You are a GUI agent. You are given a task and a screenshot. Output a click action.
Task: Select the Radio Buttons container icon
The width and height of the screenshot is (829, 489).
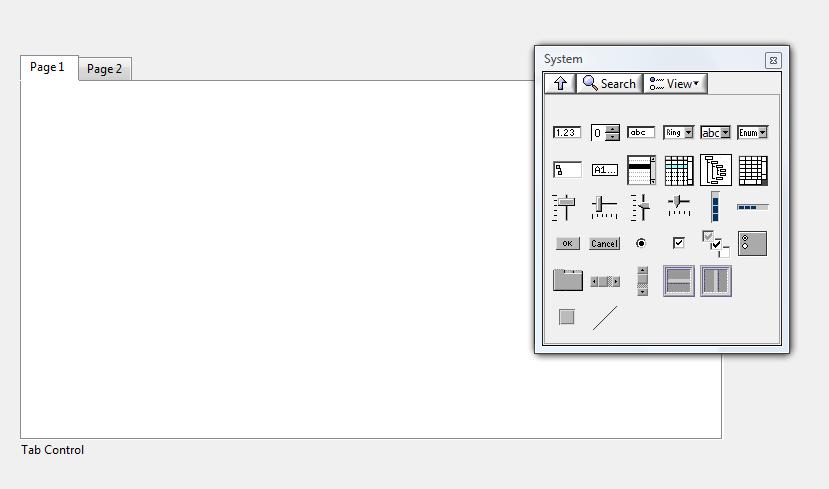coord(752,243)
